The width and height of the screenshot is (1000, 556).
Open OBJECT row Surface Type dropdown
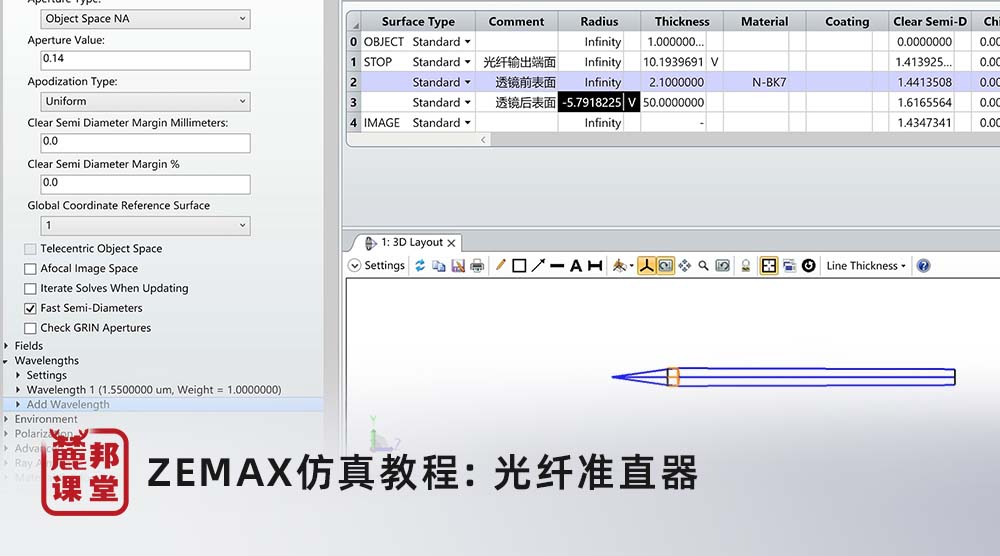click(467, 42)
